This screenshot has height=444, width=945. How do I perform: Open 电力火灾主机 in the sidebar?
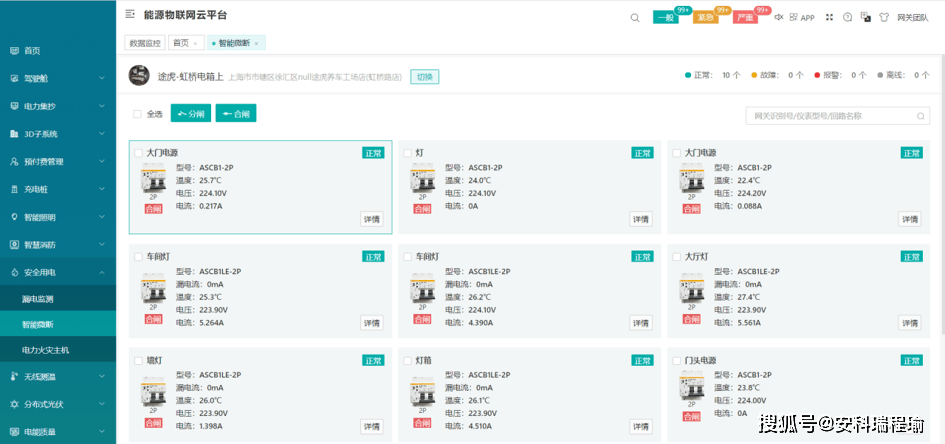58,349
